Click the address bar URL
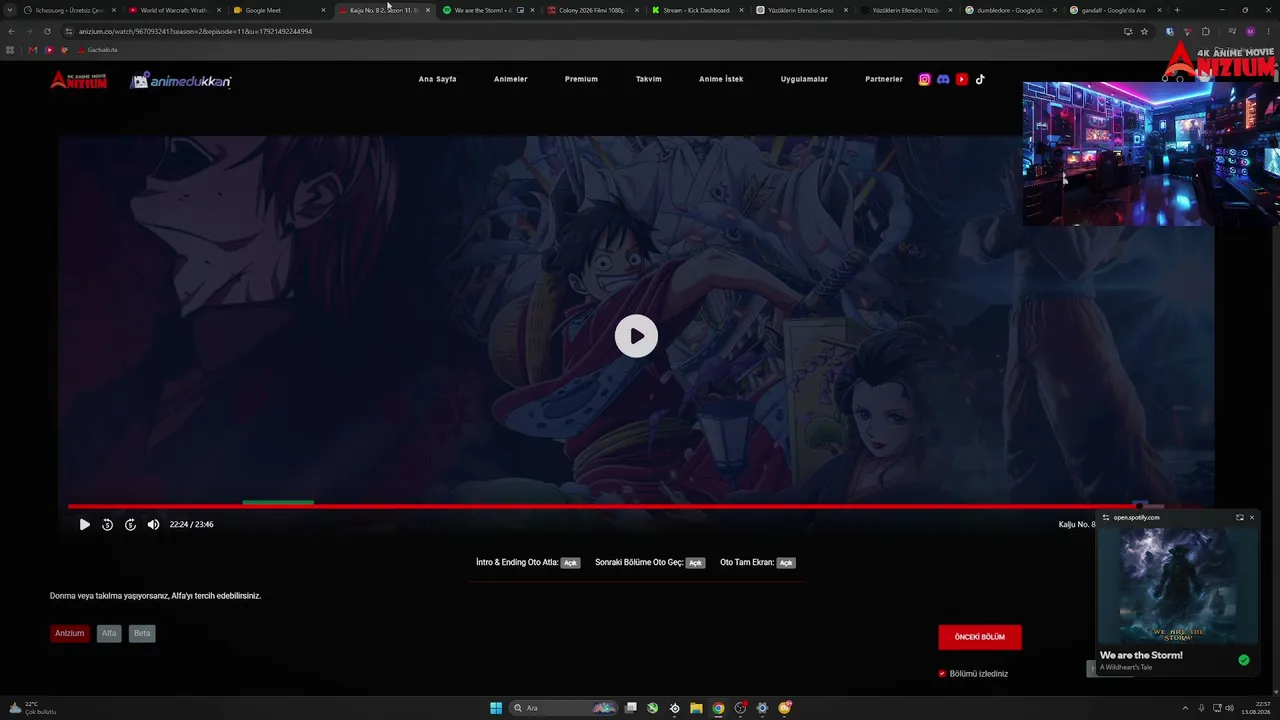This screenshot has width=1280, height=720. click(x=196, y=31)
